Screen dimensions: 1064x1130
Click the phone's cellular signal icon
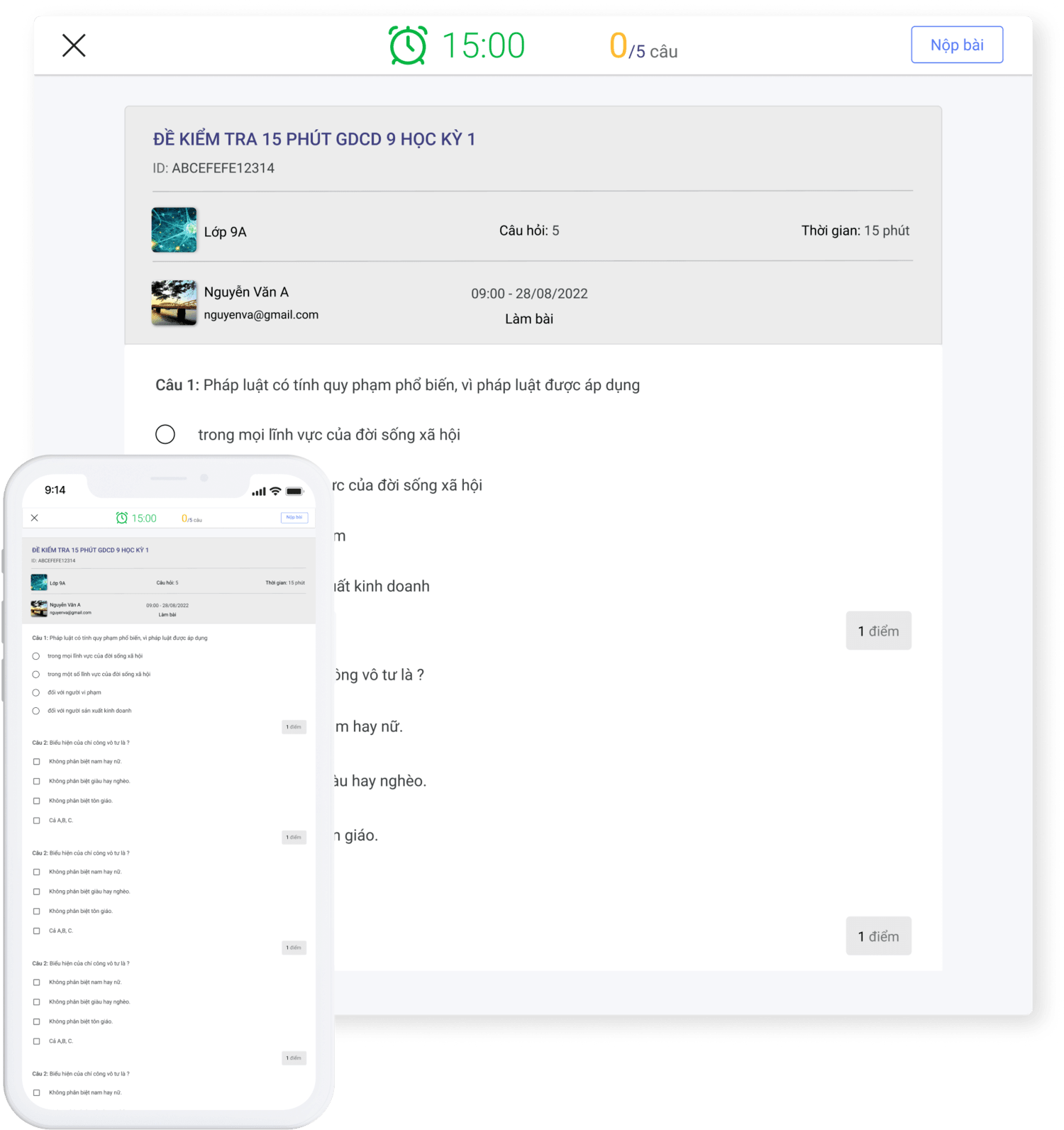(x=259, y=492)
